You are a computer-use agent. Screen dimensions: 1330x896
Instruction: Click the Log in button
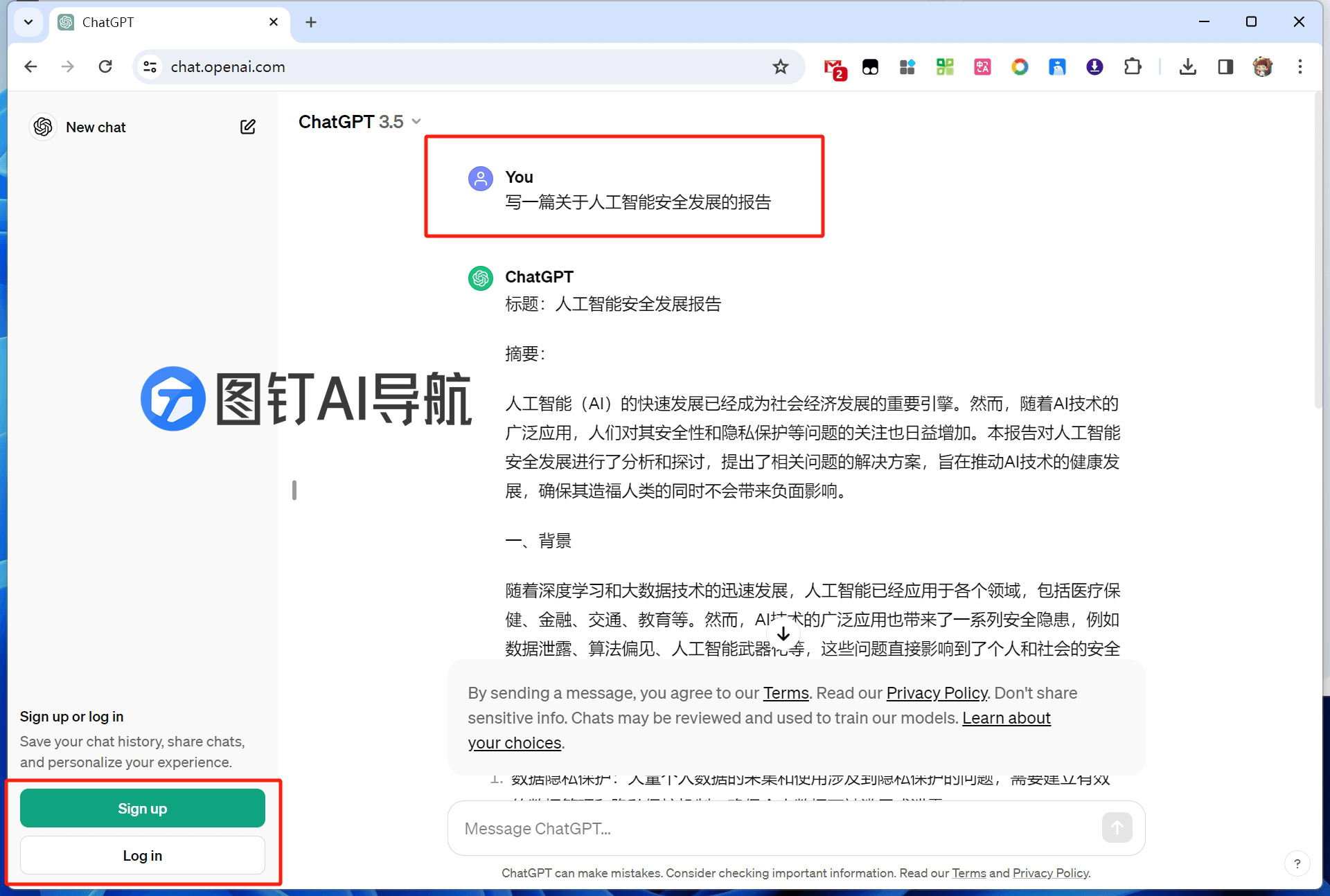(x=142, y=855)
